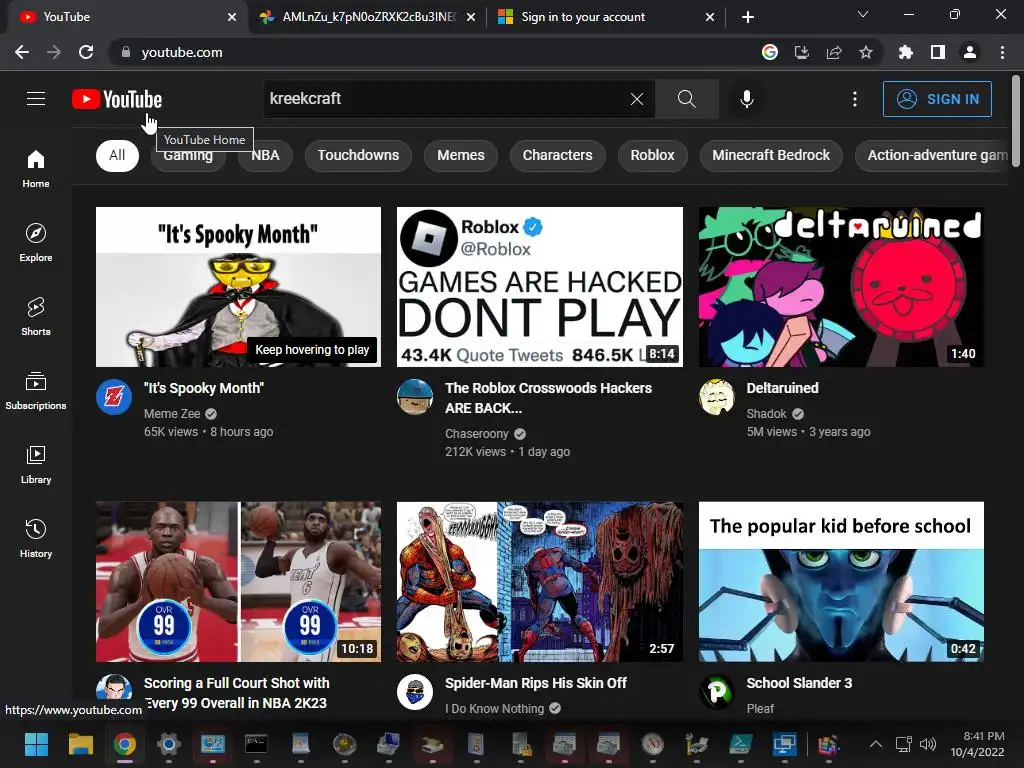The width and height of the screenshot is (1024, 768).
Task: Play the Games Are Hacked thumbnail
Action: (539, 287)
